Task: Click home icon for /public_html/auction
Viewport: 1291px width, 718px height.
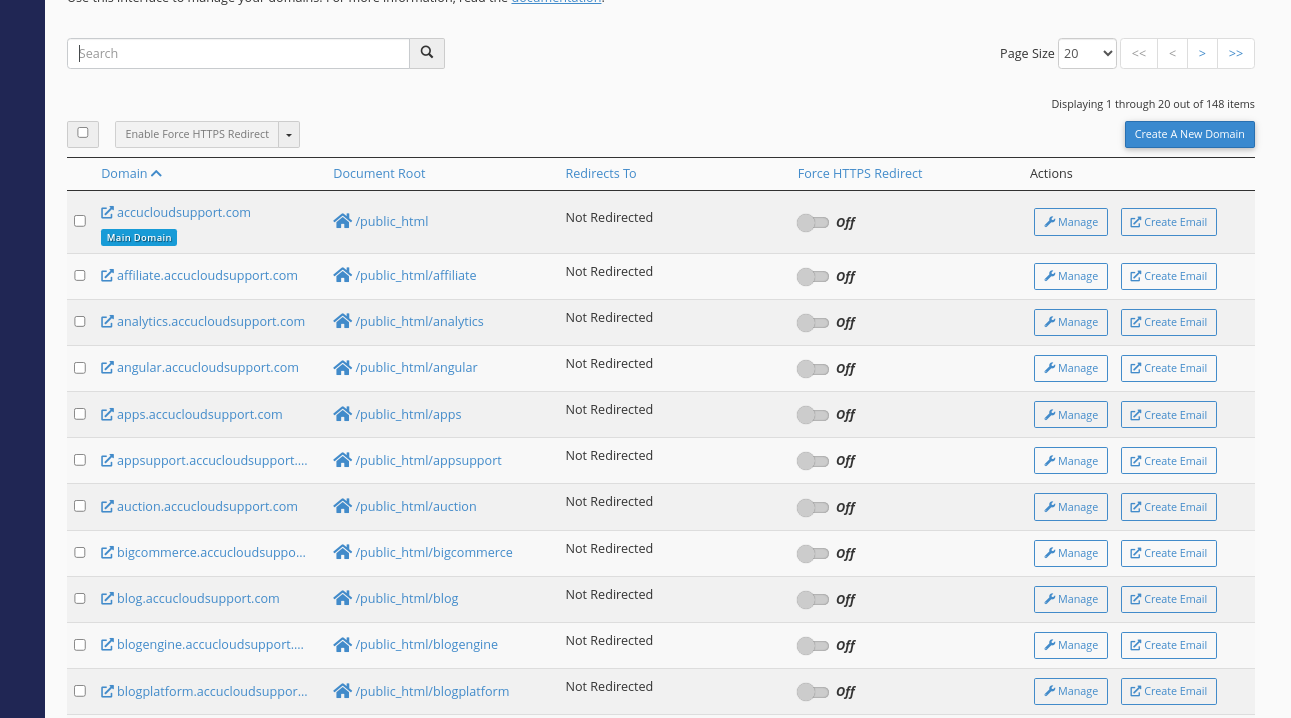Action: pyautogui.click(x=342, y=507)
